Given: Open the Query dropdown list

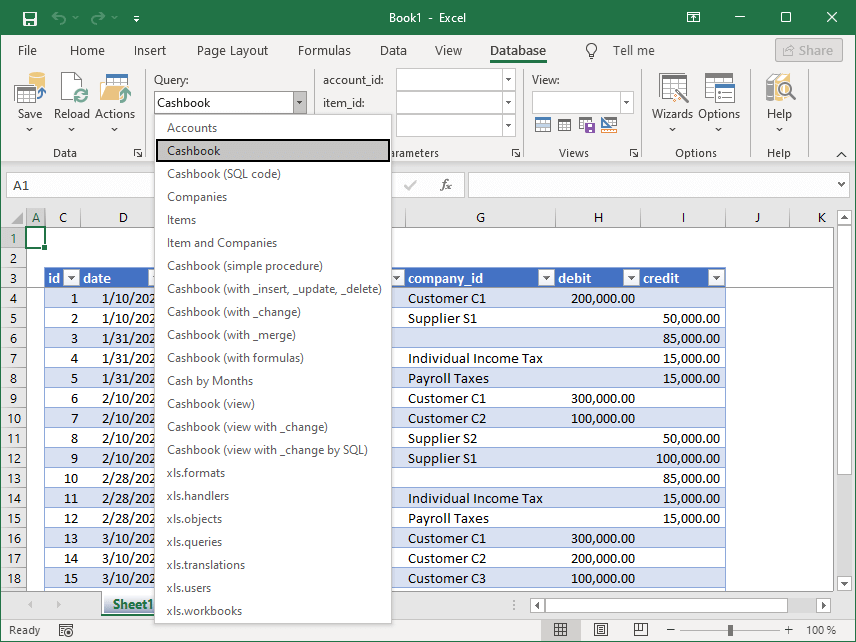Looking at the screenshot, I should [298, 102].
